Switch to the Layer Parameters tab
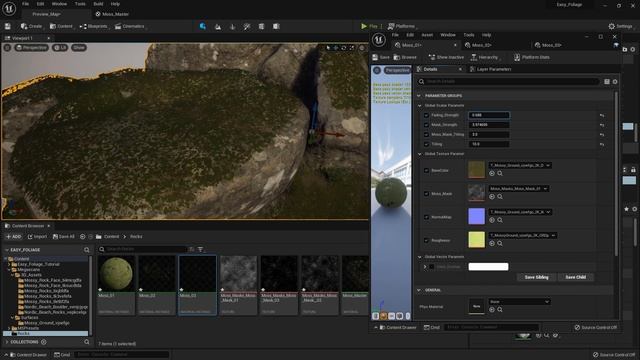The height and width of the screenshot is (360, 640). pyautogui.click(x=490, y=69)
